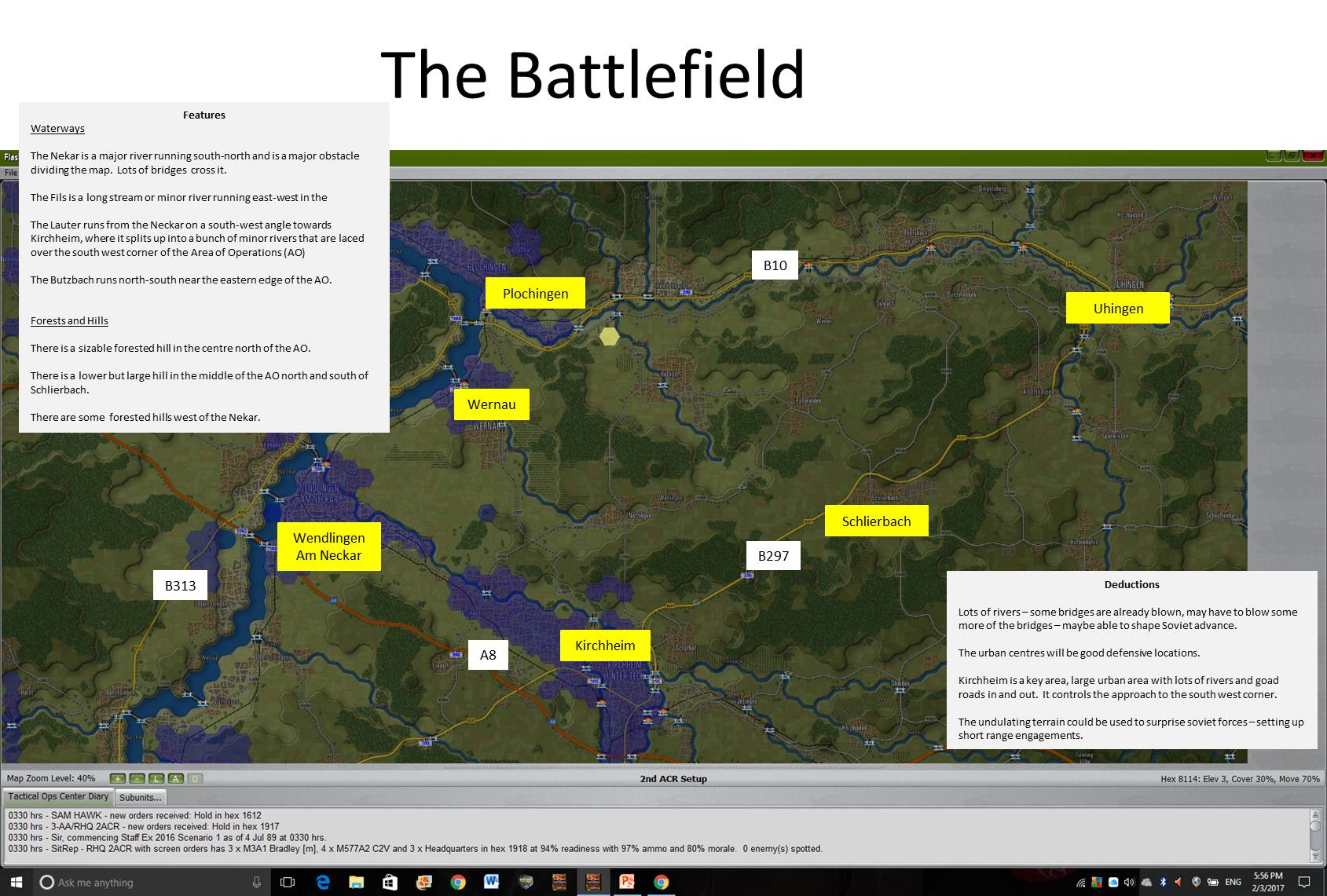Switch to the Tactical Ops Center Diary tab
Screen dimensions: 1327x896
point(58,796)
